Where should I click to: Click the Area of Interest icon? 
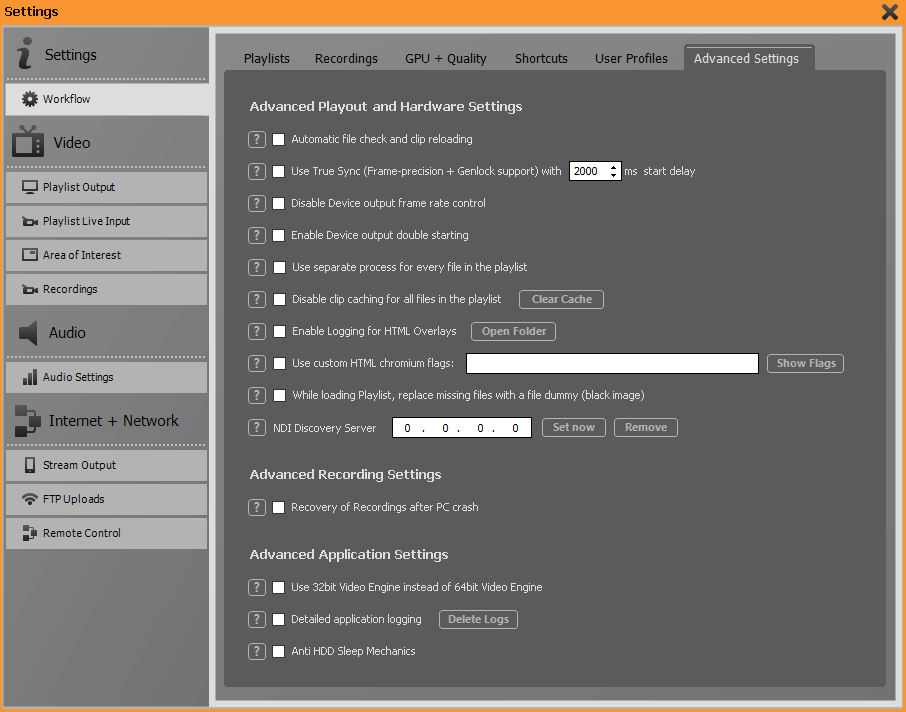click(x=29, y=255)
